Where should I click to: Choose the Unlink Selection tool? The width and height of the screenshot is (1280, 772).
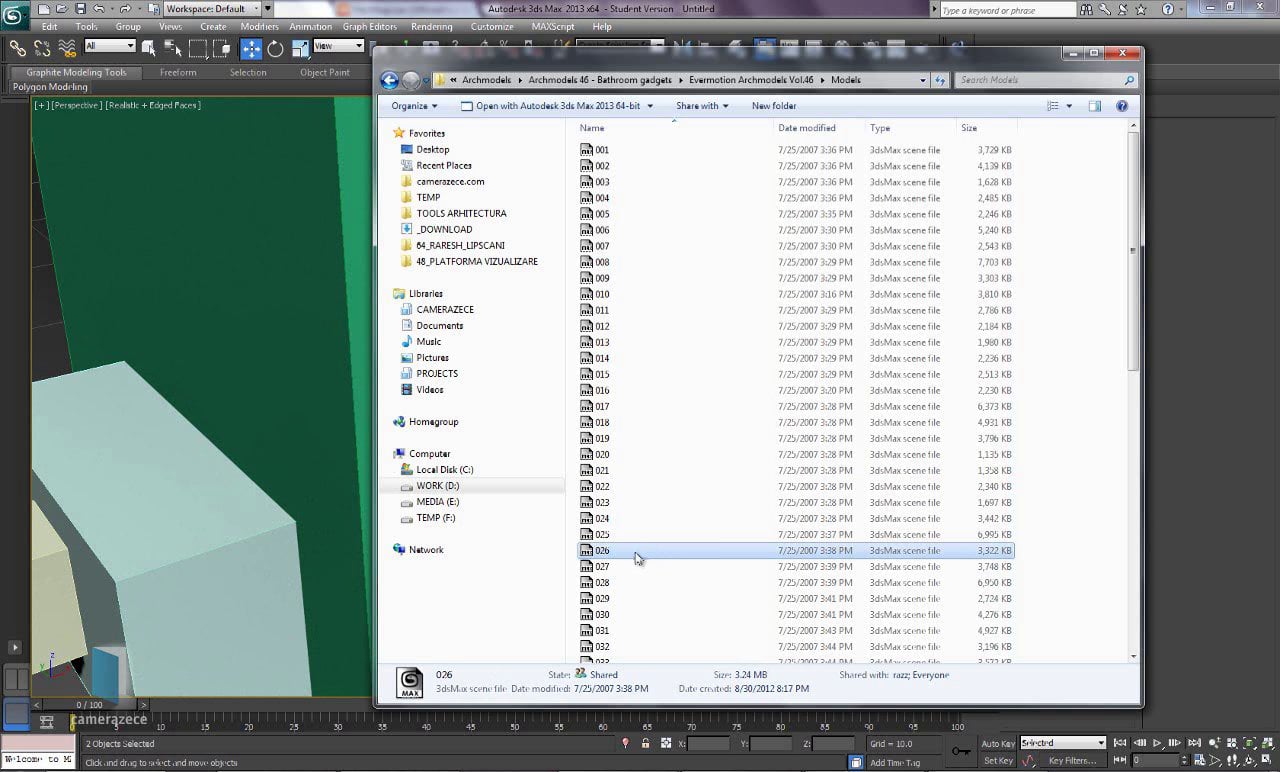pos(42,47)
